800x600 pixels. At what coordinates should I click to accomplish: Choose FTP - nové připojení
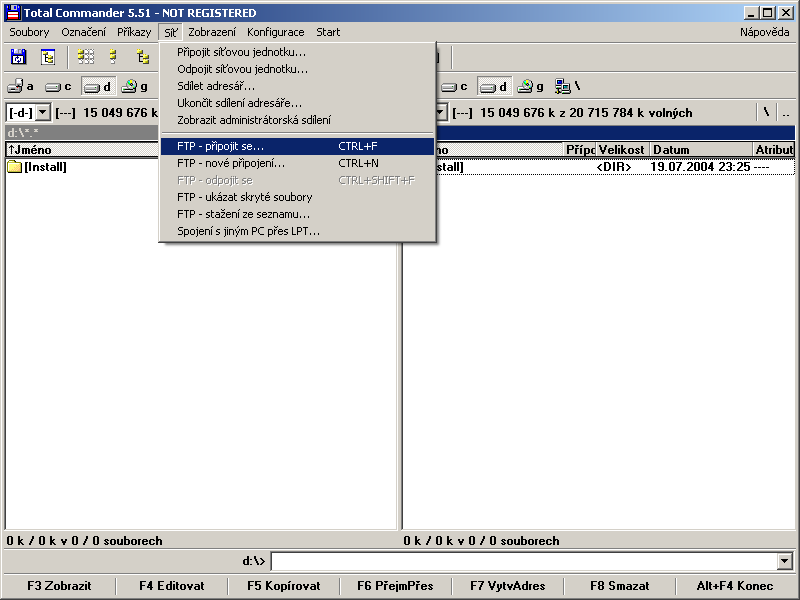tap(298, 163)
